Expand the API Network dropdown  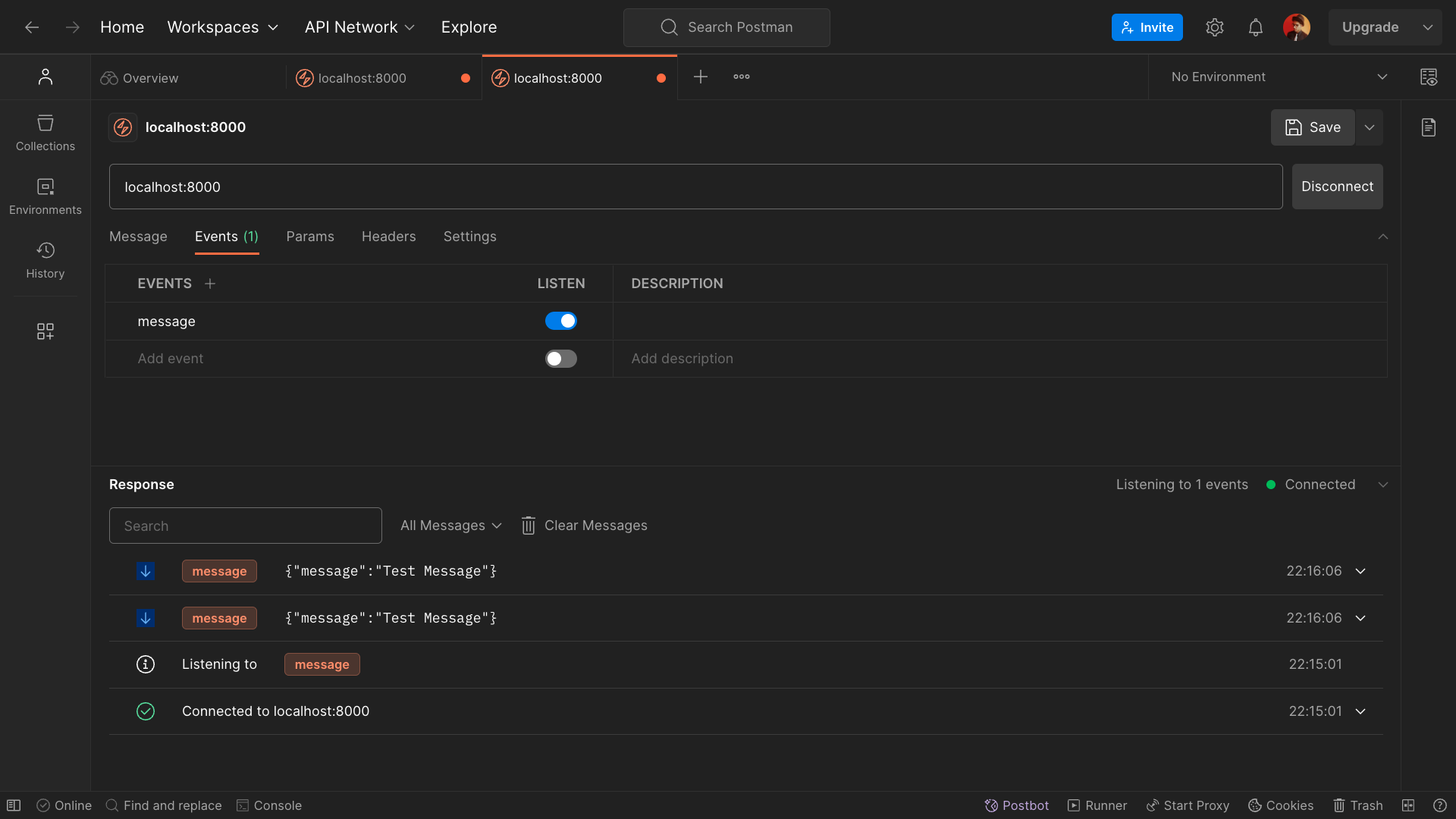tap(359, 27)
